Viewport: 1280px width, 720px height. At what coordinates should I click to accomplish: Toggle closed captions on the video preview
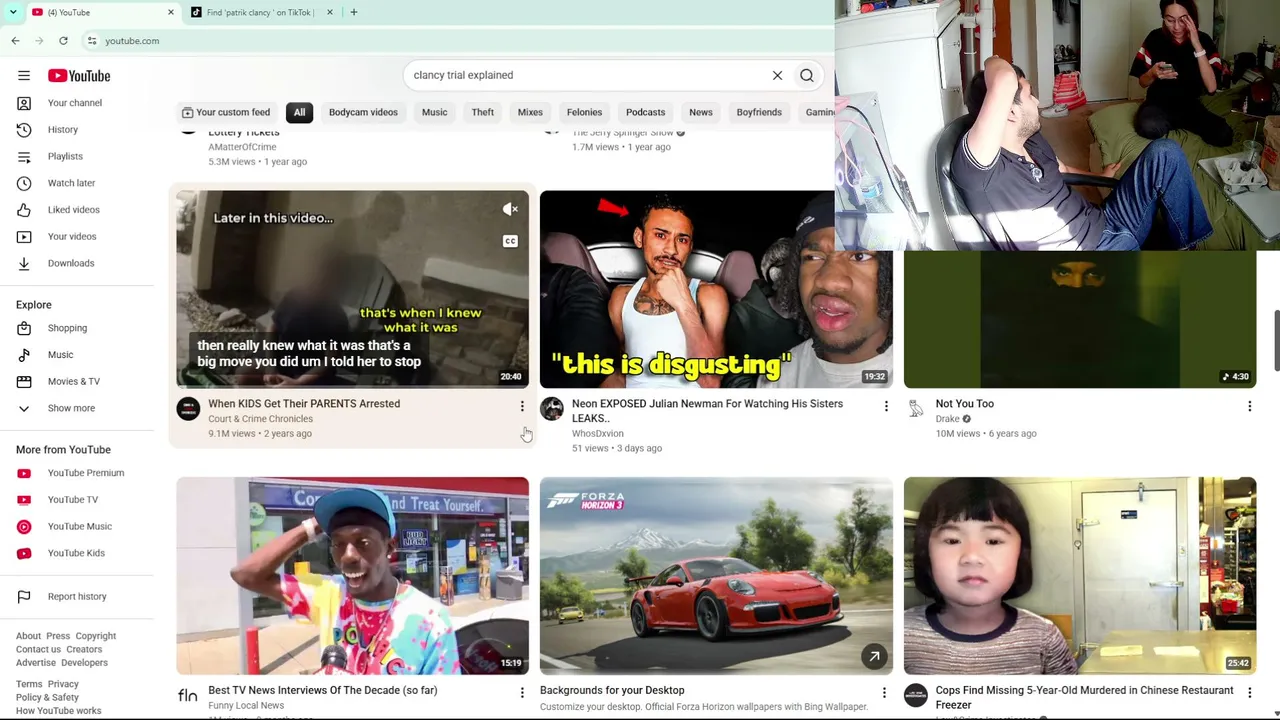(x=510, y=241)
